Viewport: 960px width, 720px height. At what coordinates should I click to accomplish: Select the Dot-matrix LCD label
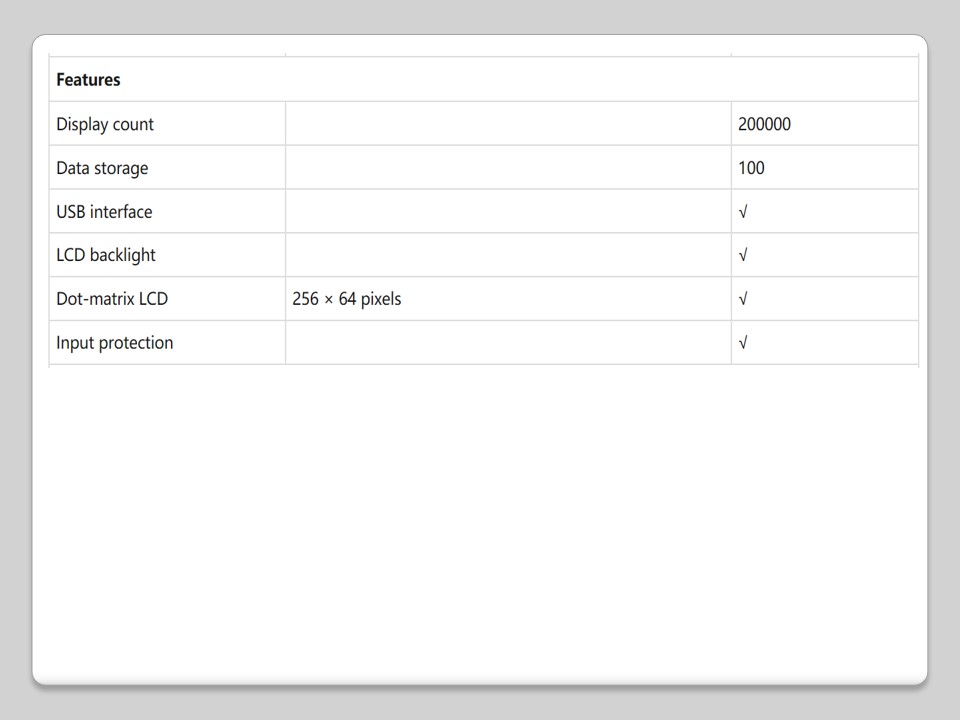112,299
